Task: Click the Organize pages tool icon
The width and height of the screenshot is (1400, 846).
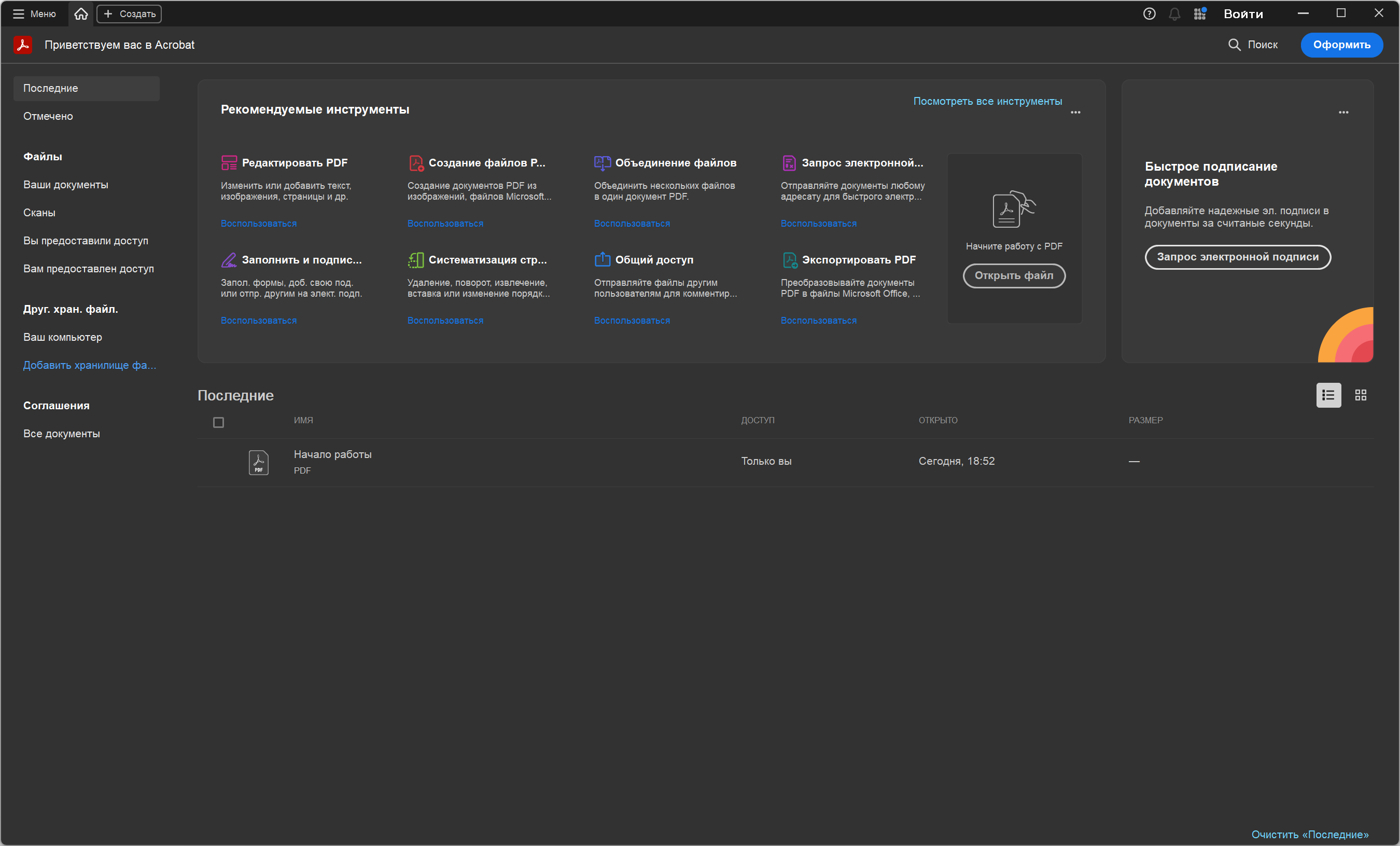Action: pyautogui.click(x=415, y=260)
